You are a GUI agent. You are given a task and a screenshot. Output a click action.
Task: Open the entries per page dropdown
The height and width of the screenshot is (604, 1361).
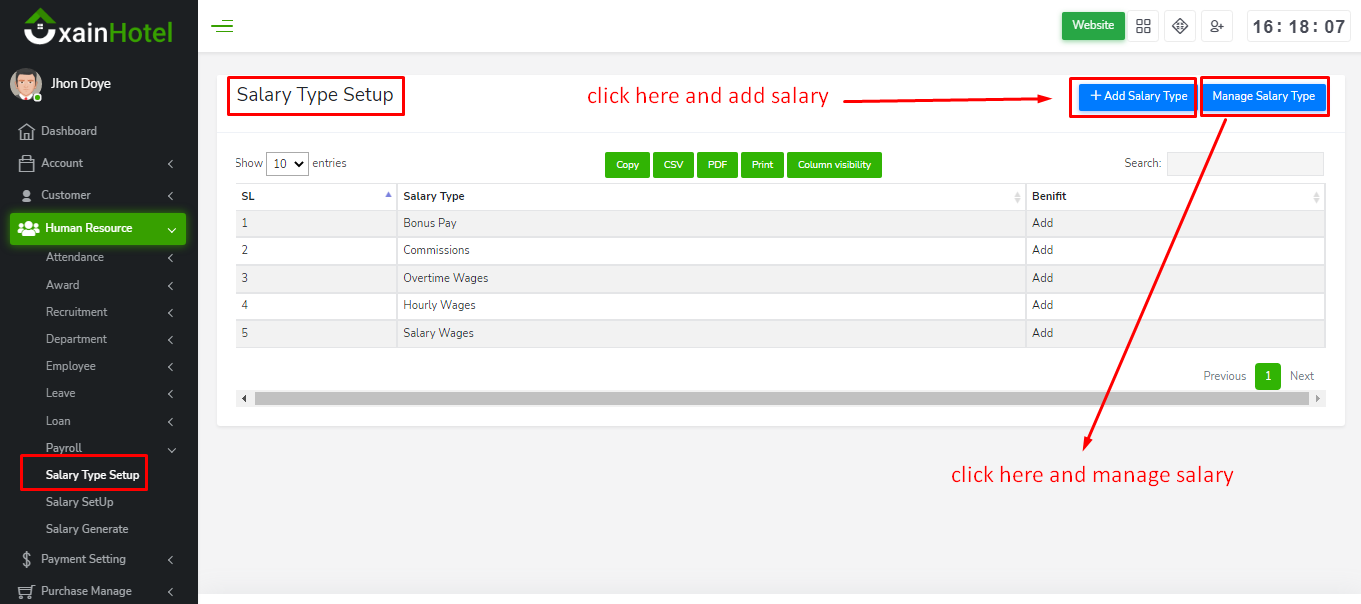click(287, 164)
